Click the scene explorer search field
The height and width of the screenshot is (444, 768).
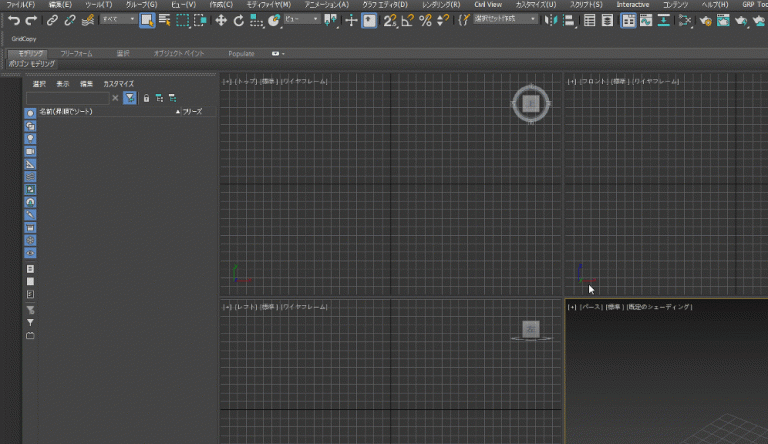[67, 98]
